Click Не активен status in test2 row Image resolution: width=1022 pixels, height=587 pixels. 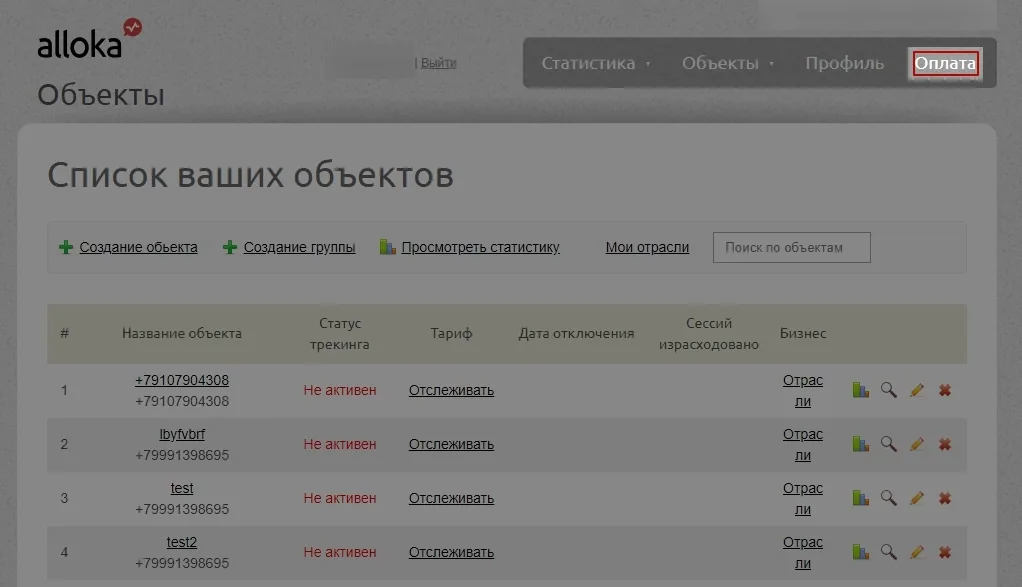(340, 552)
